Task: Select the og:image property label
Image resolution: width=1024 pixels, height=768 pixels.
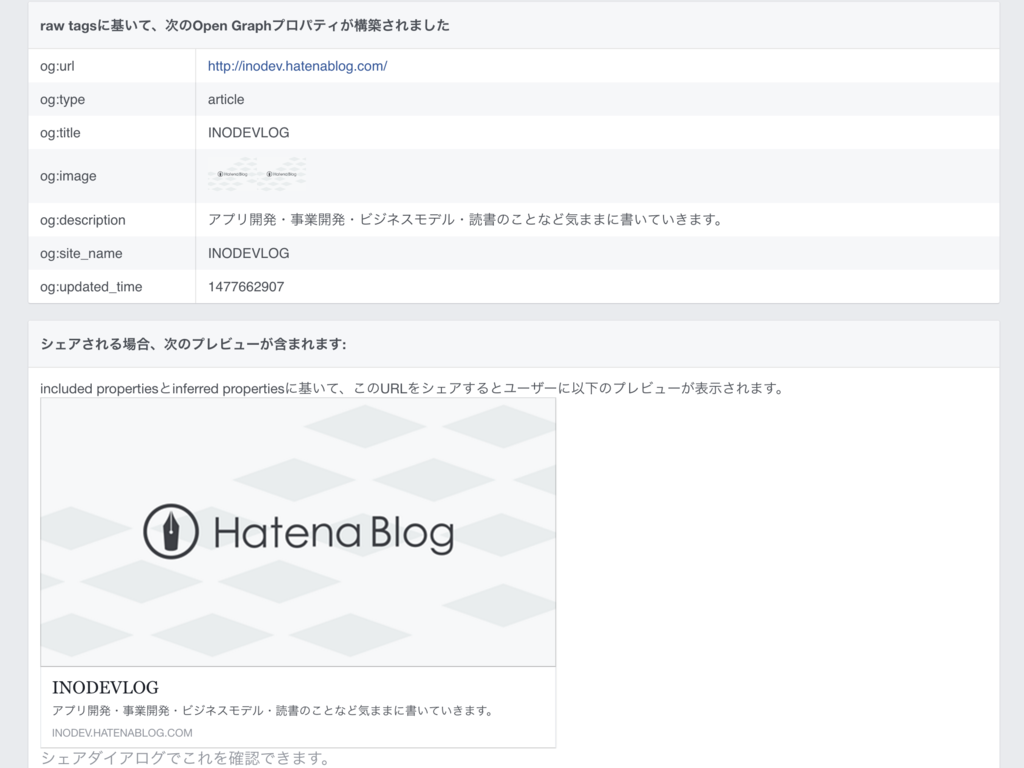Action: click(x=68, y=176)
